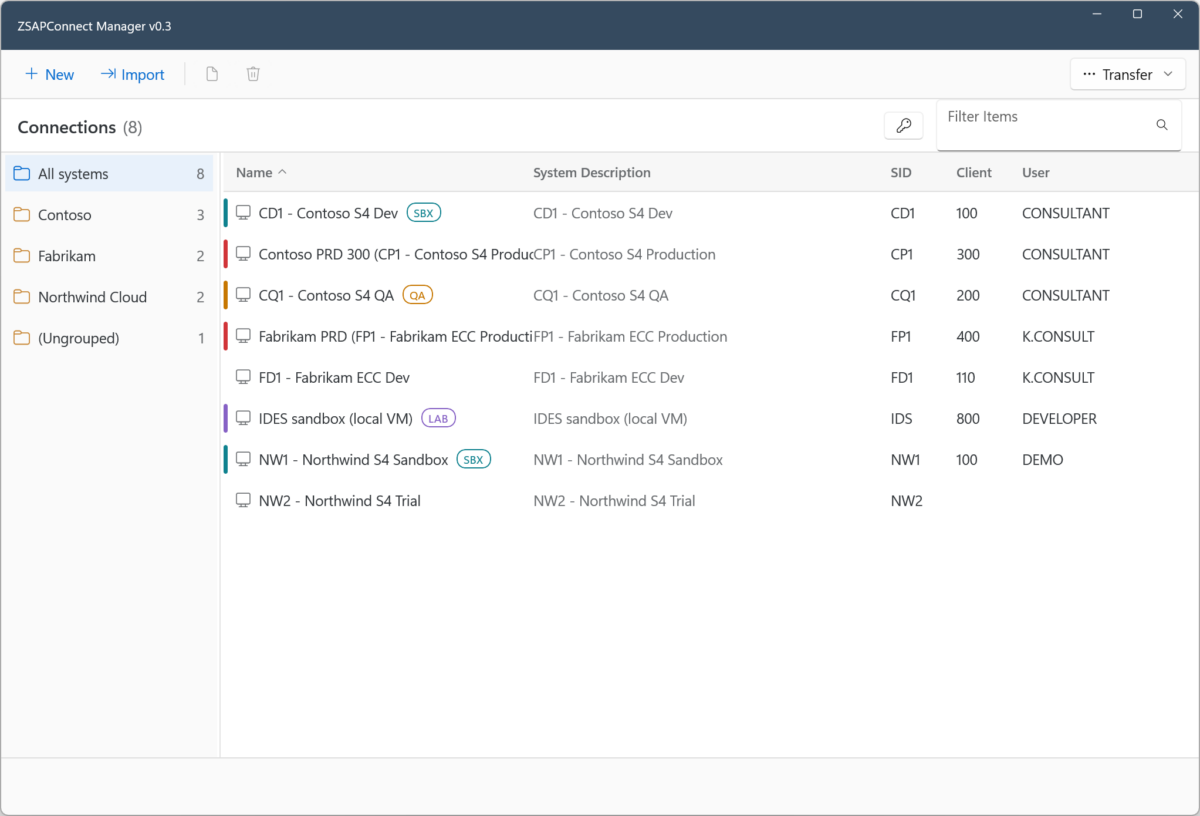1200x816 pixels.
Task: Click the monitor icon of FD1 - Fabrikam ECC Dev
Action: [243, 377]
